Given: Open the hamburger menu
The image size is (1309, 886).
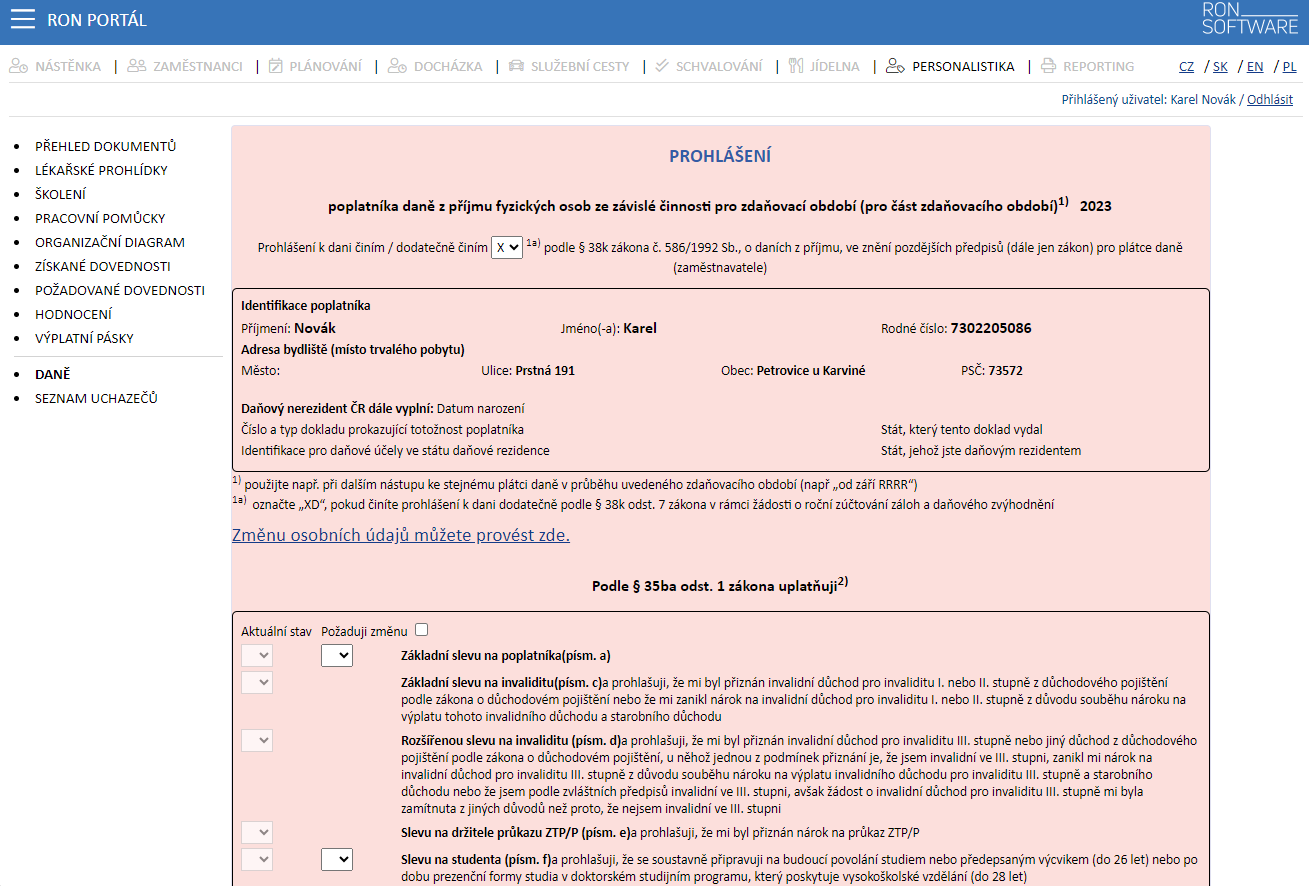Looking at the screenshot, I should [22, 20].
